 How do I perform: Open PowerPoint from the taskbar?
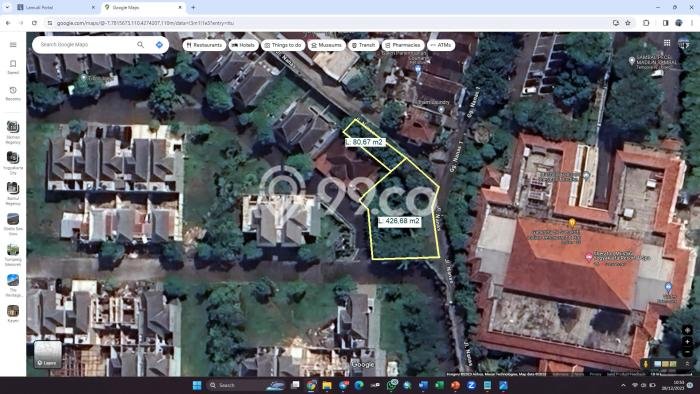coord(455,385)
